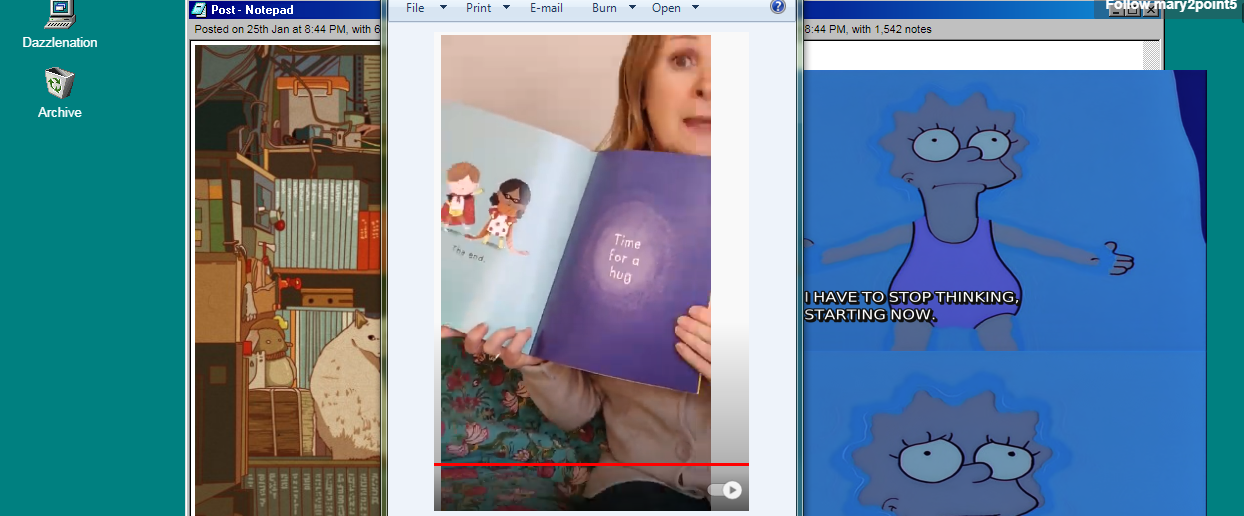1244x516 pixels.
Task: Expand the Open dropdown arrow
Action: (x=695, y=8)
